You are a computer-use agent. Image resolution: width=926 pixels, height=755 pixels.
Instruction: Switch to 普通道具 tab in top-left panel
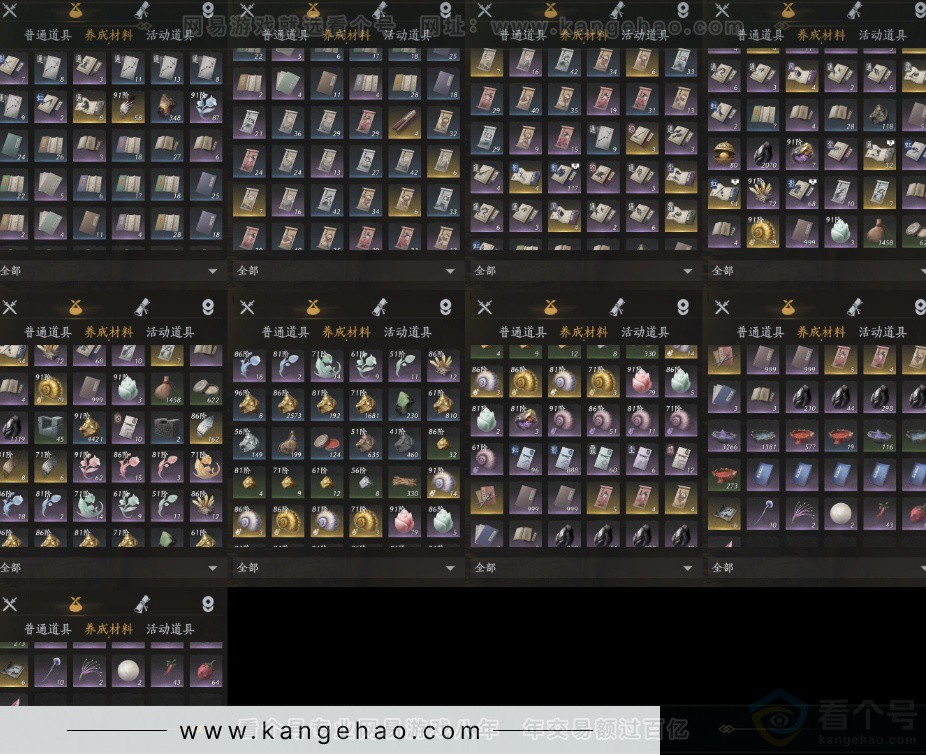47,35
